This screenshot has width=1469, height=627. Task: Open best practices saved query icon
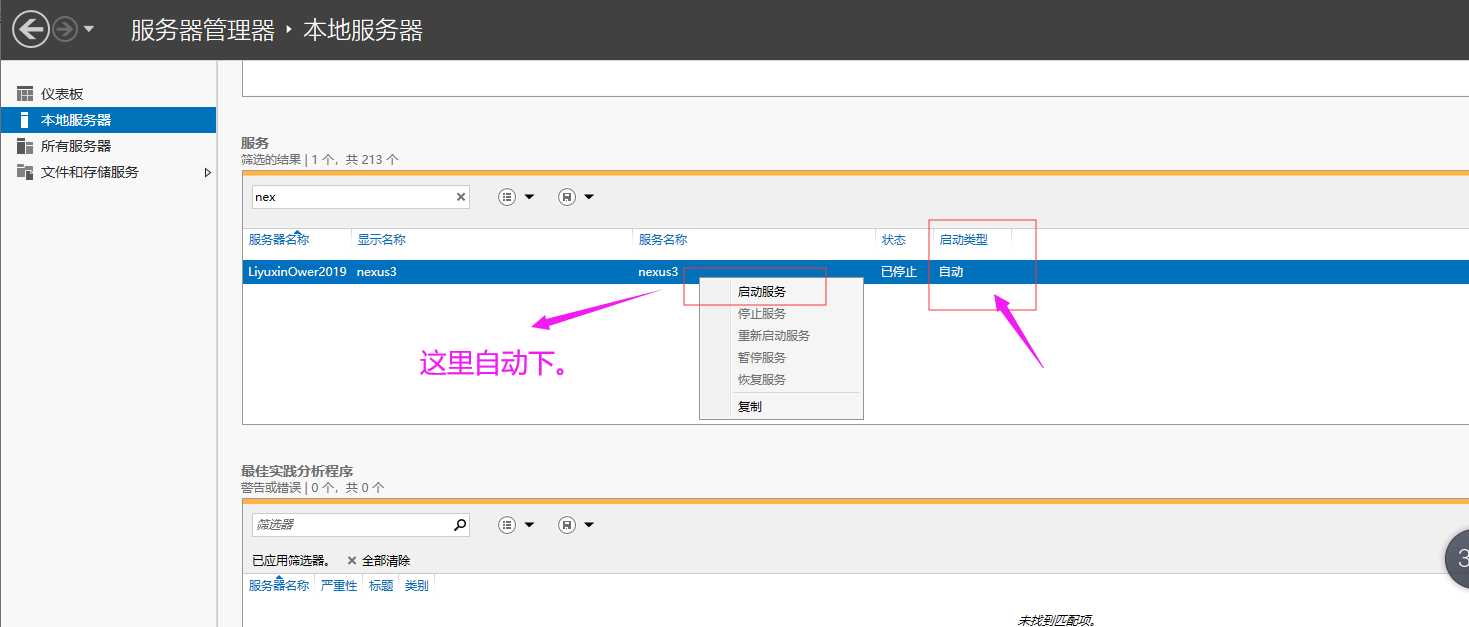567,525
